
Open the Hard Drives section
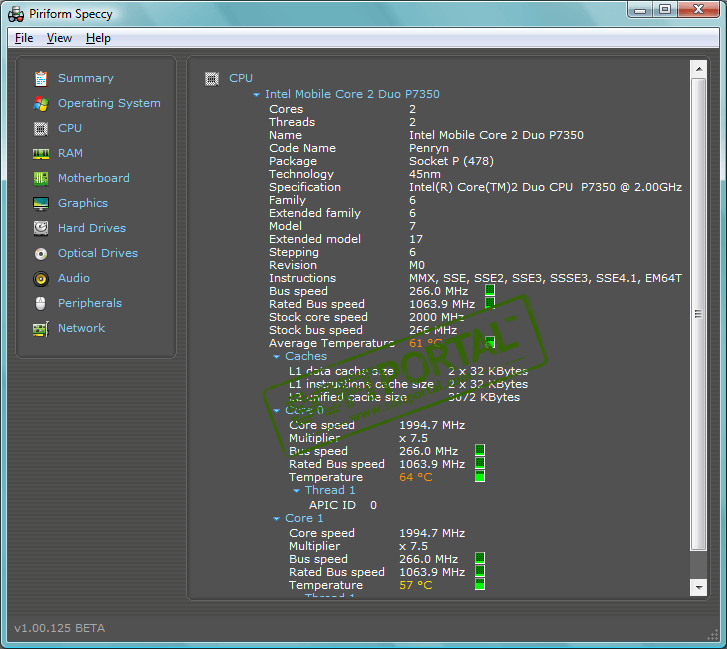tap(92, 228)
